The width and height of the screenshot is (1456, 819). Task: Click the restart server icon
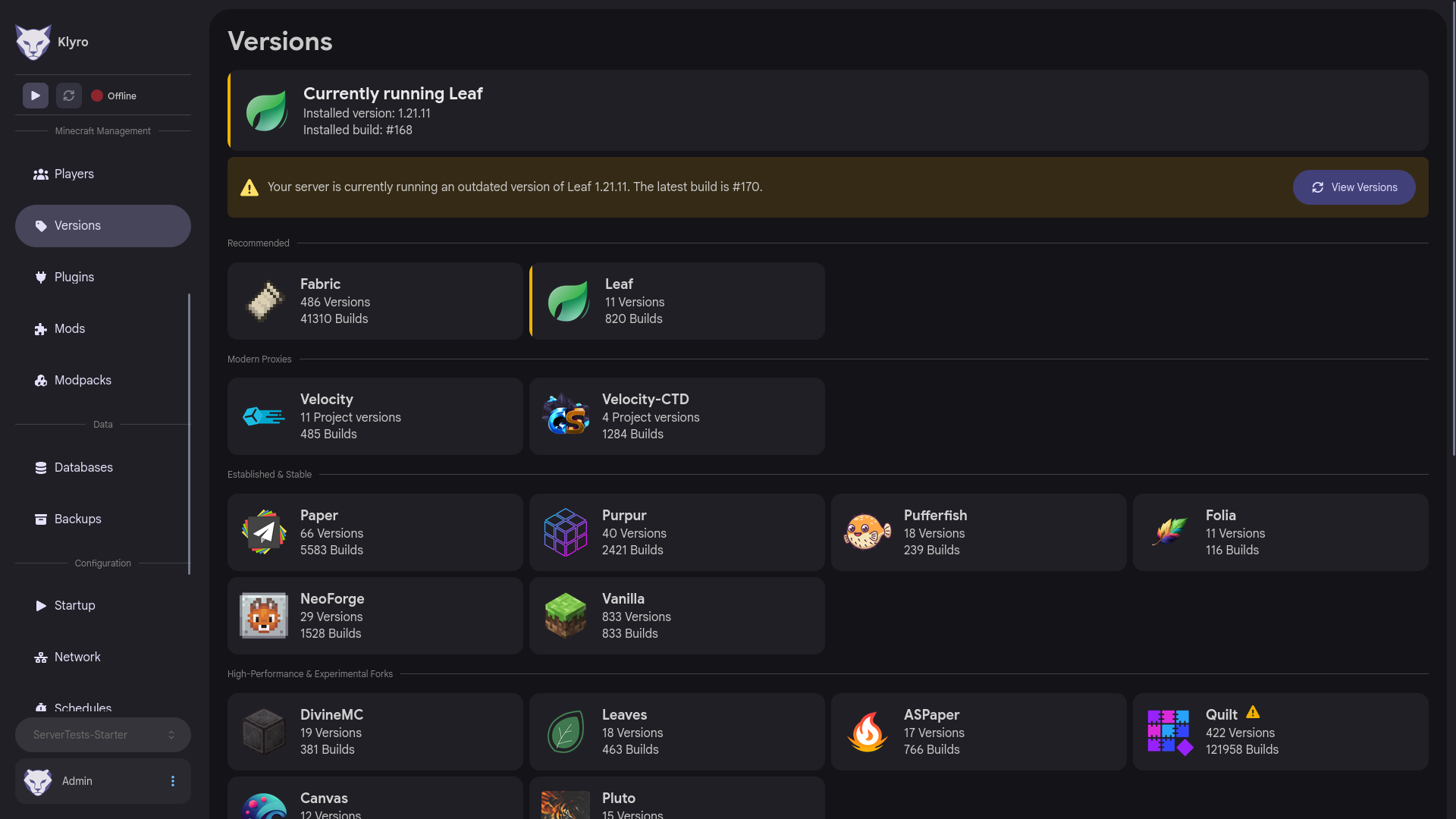tap(68, 96)
